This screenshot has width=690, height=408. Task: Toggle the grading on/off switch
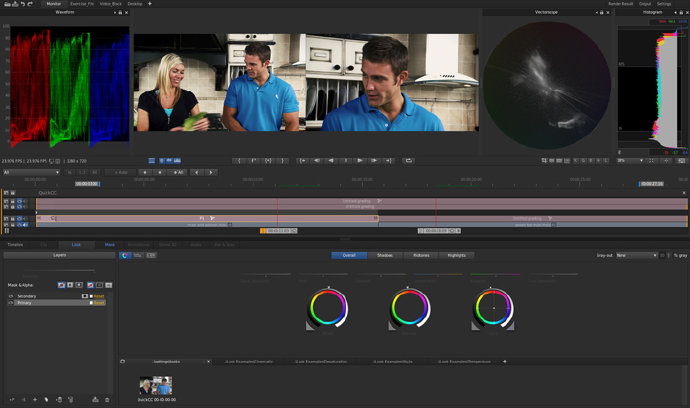point(127,255)
